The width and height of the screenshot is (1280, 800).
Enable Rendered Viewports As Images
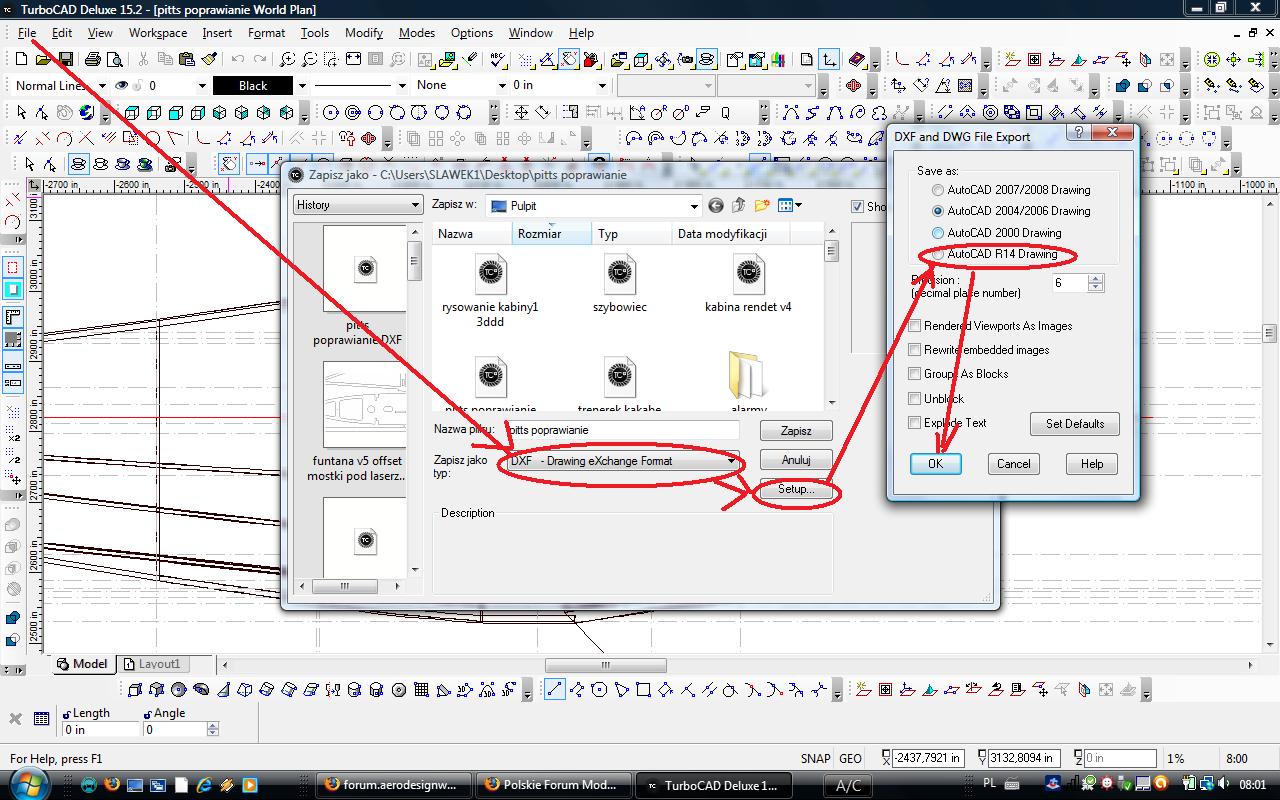coord(914,326)
